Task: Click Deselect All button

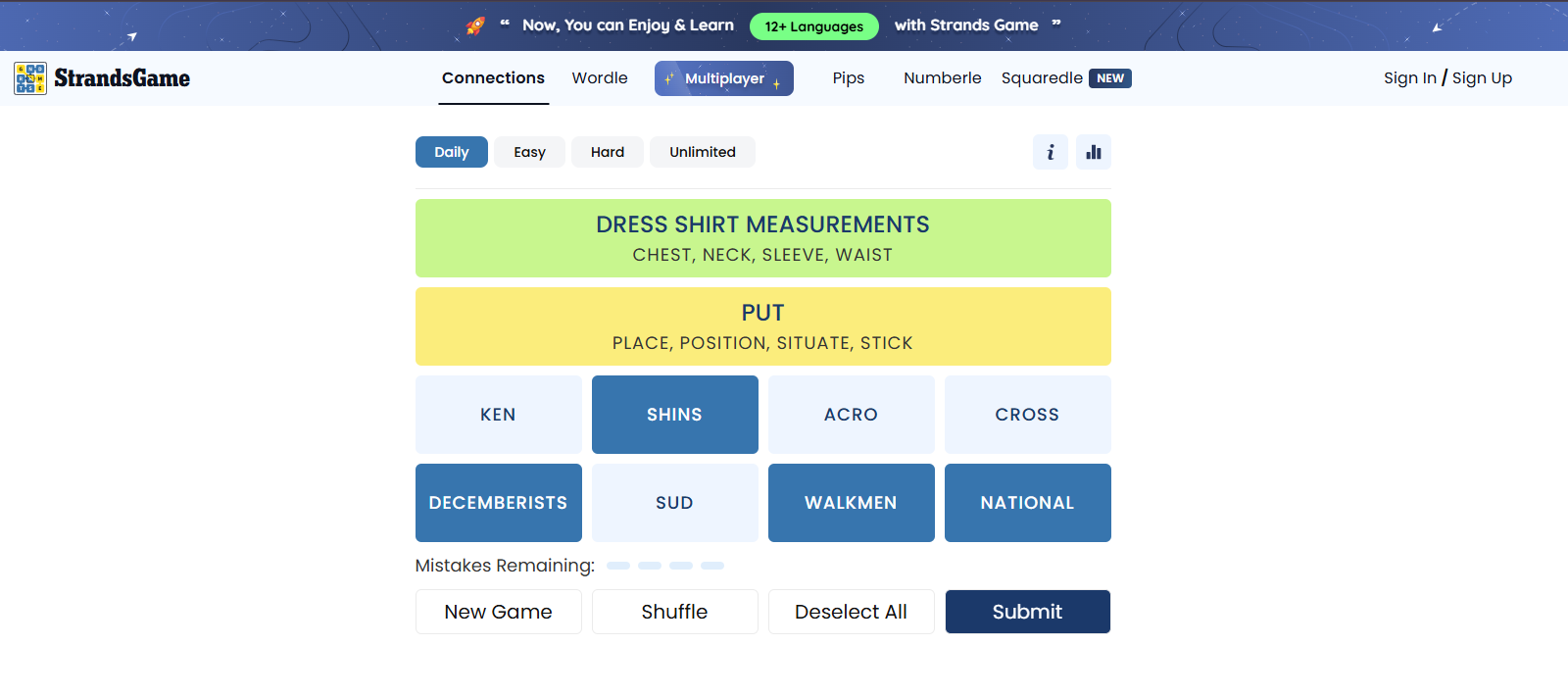Action: point(852,612)
